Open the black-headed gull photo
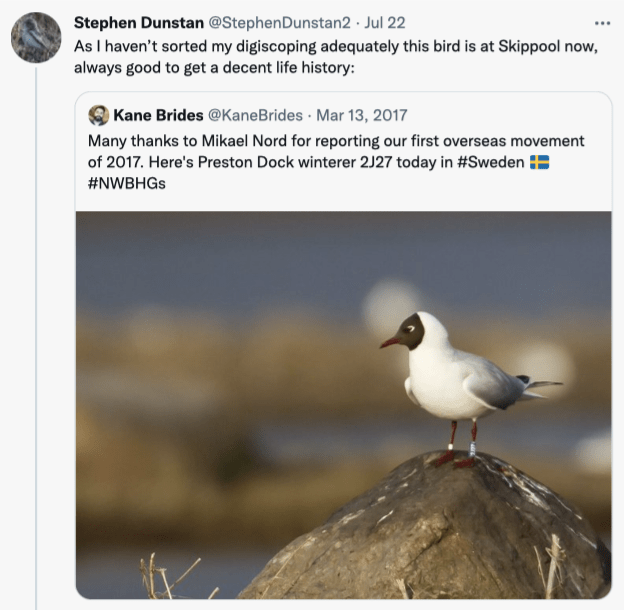 (x=343, y=405)
